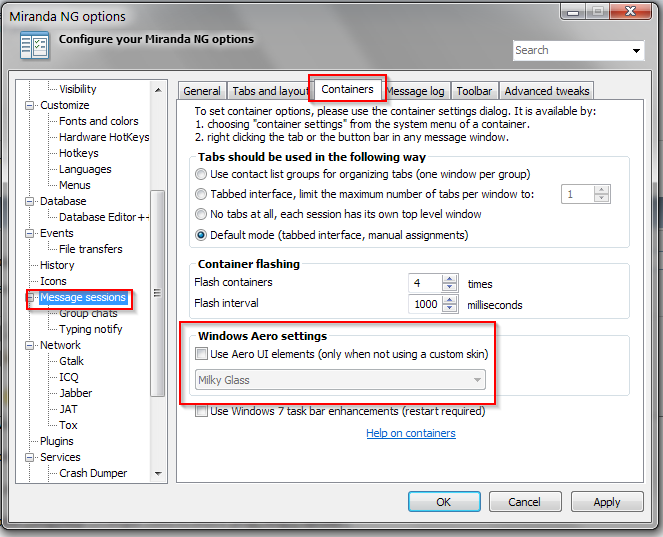Click the tree scrollbar down arrow
663x537 pixels.
pos(158,474)
